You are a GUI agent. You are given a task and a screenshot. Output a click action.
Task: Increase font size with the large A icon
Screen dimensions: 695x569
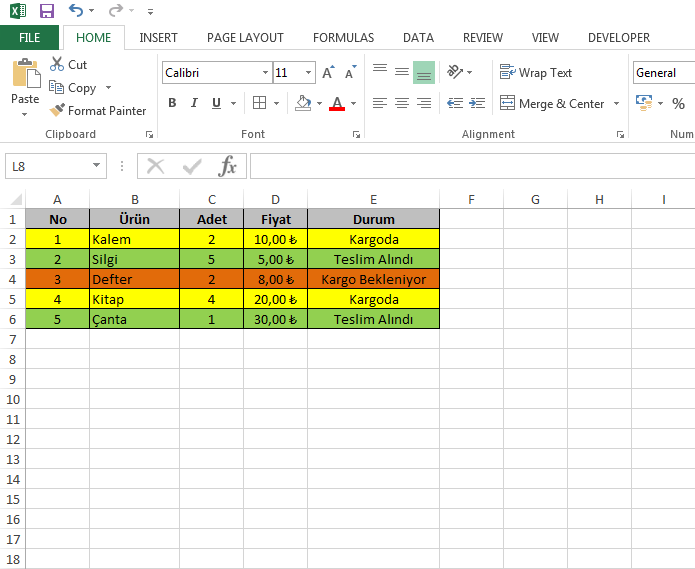pos(328,73)
